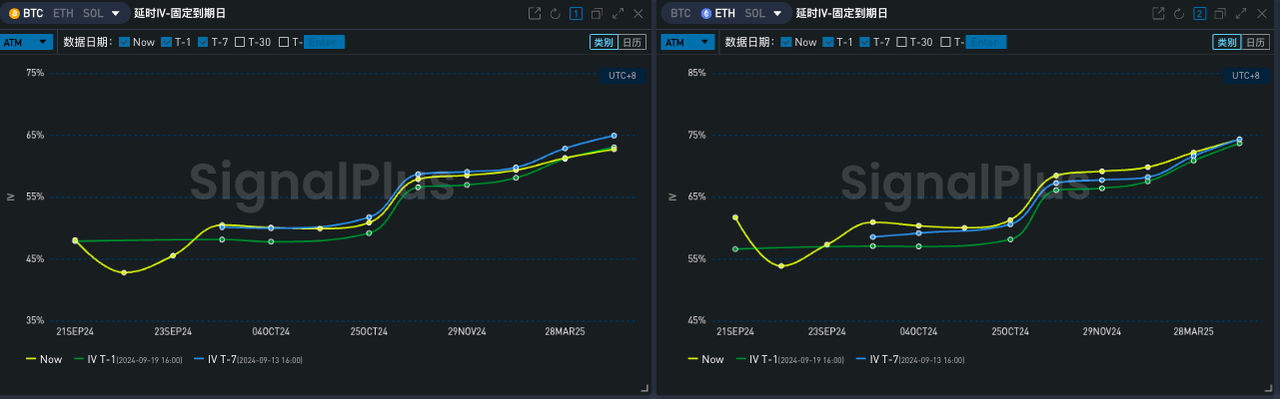The width and height of the screenshot is (1280, 399).
Task: Click 23SEP24 axis label in ETH chart
Action: [x=827, y=331]
